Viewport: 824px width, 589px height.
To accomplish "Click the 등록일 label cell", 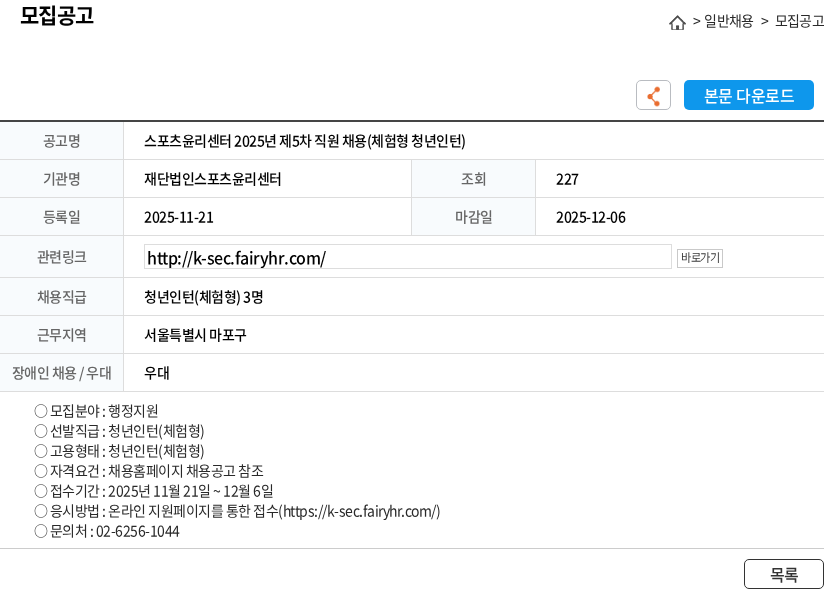I will [61, 217].
